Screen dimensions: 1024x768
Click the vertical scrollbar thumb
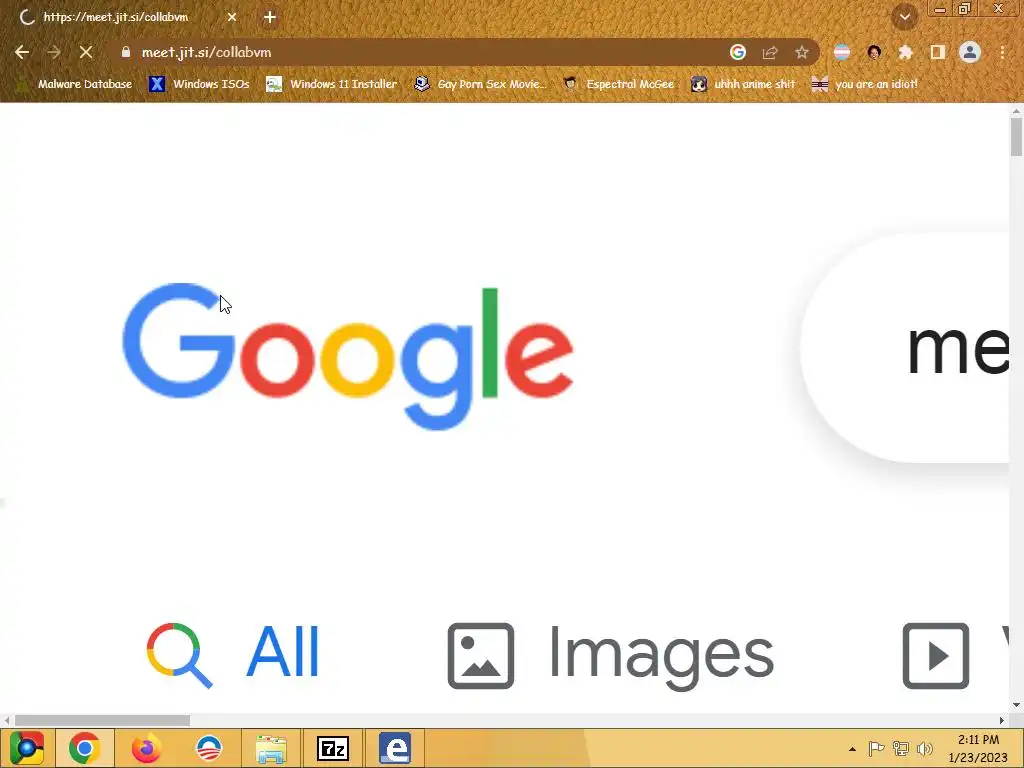click(1016, 136)
